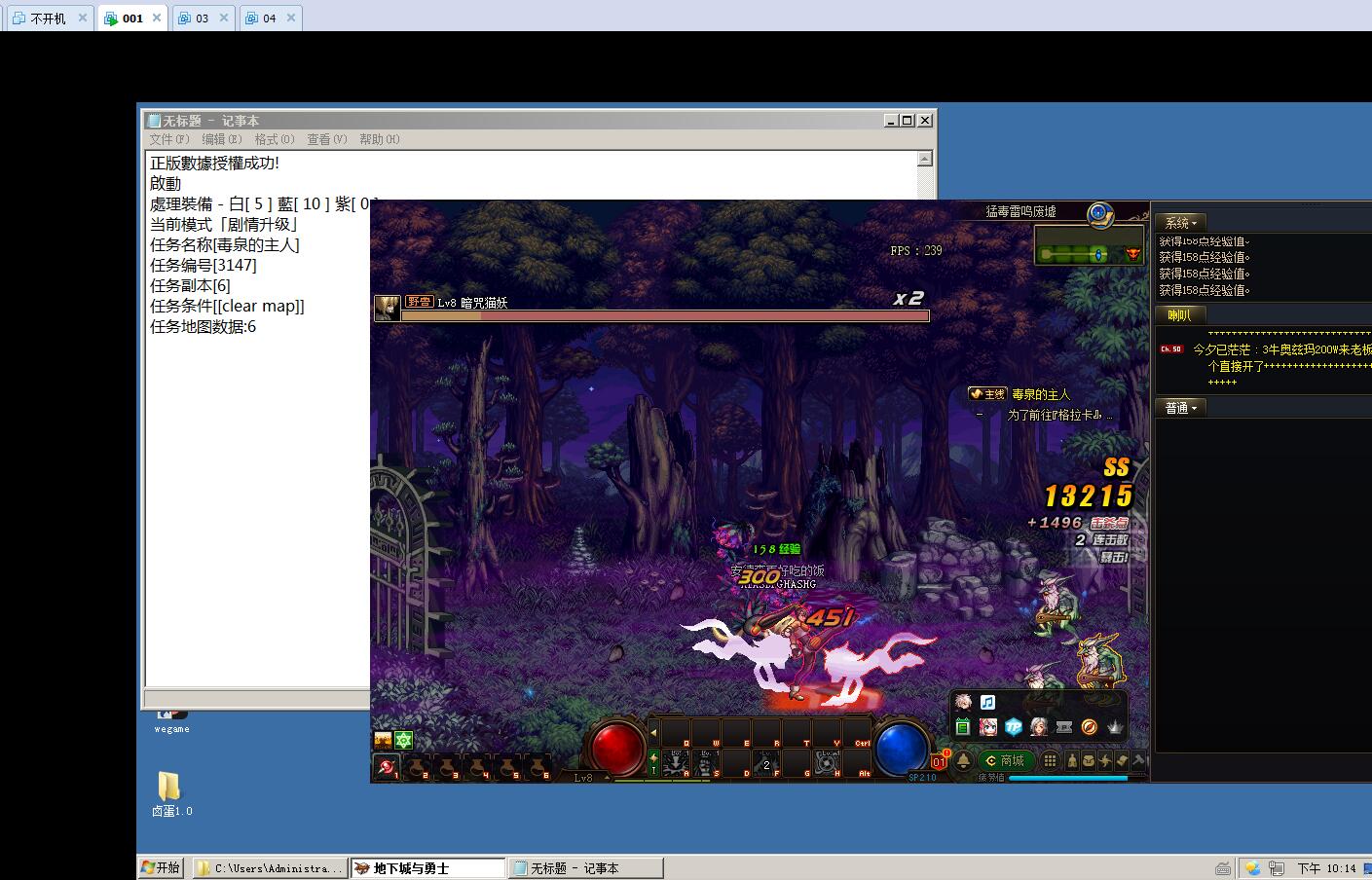This screenshot has width=1372, height=880.
Task: Click the blue TP icon
Action: (1014, 727)
